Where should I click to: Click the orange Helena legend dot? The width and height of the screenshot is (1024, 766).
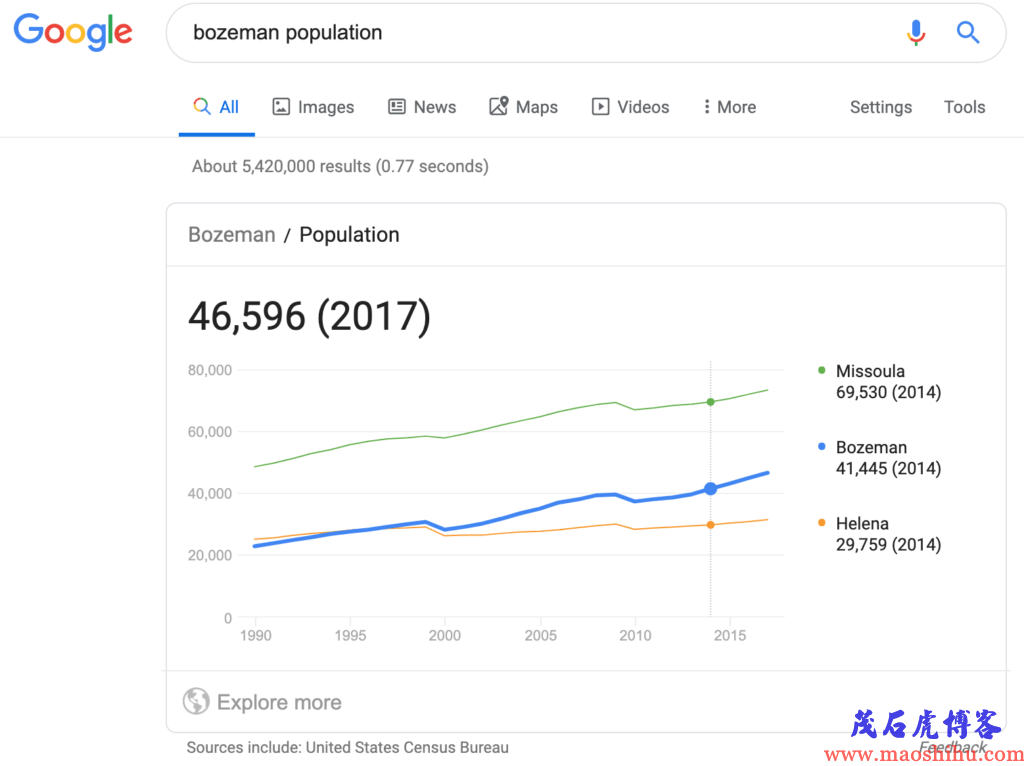tap(822, 522)
